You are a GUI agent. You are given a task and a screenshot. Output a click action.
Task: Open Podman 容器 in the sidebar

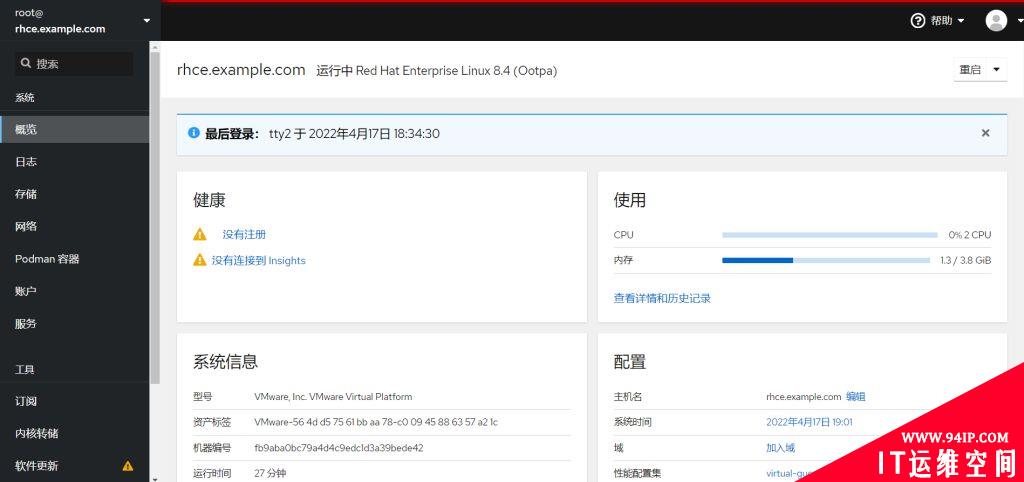click(74, 259)
